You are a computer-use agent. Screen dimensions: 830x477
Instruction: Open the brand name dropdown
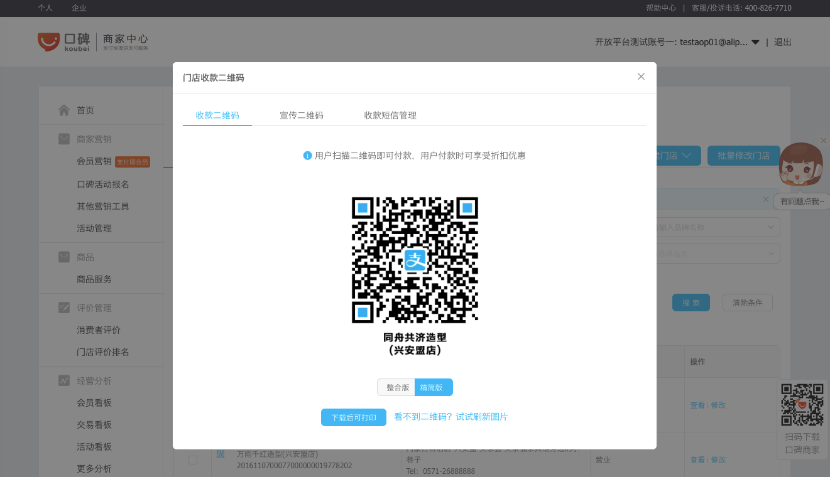(718, 227)
